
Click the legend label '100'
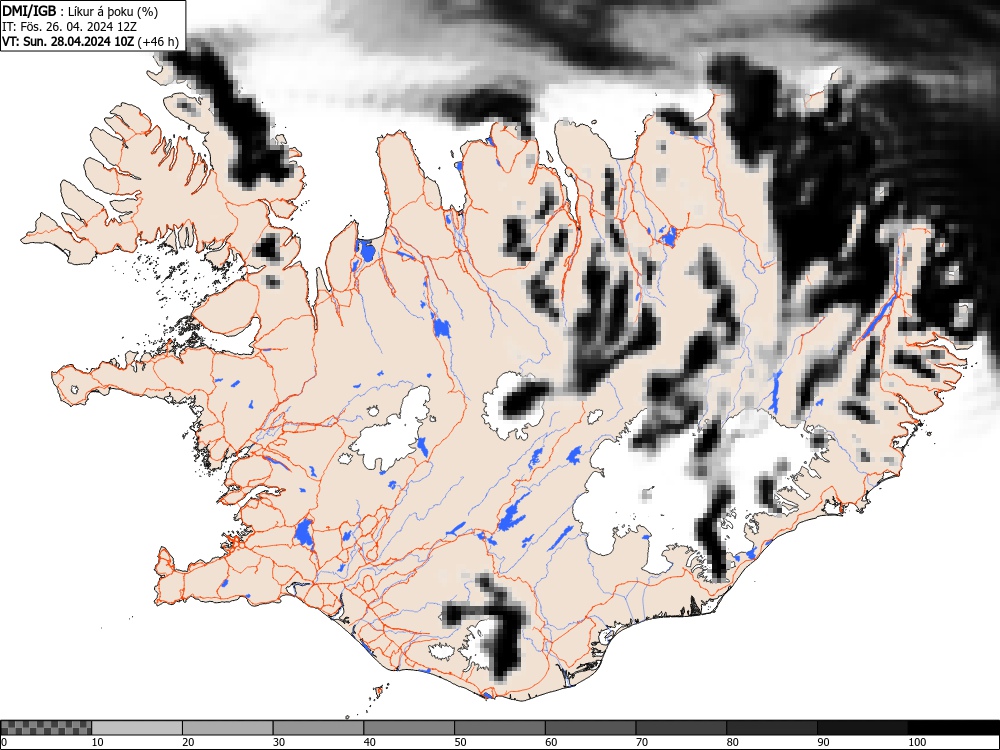click(916, 742)
